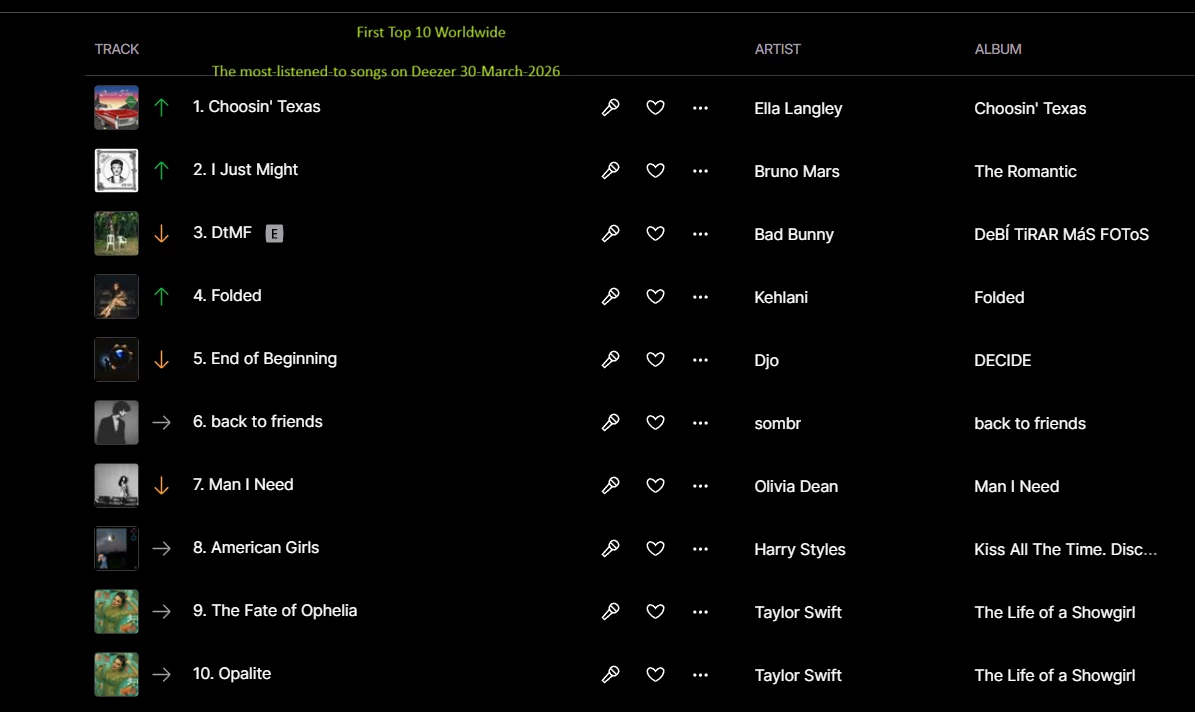Click microphone icon beside American Girls
Viewport: 1195px width, 712px height.
tap(610, 548)
